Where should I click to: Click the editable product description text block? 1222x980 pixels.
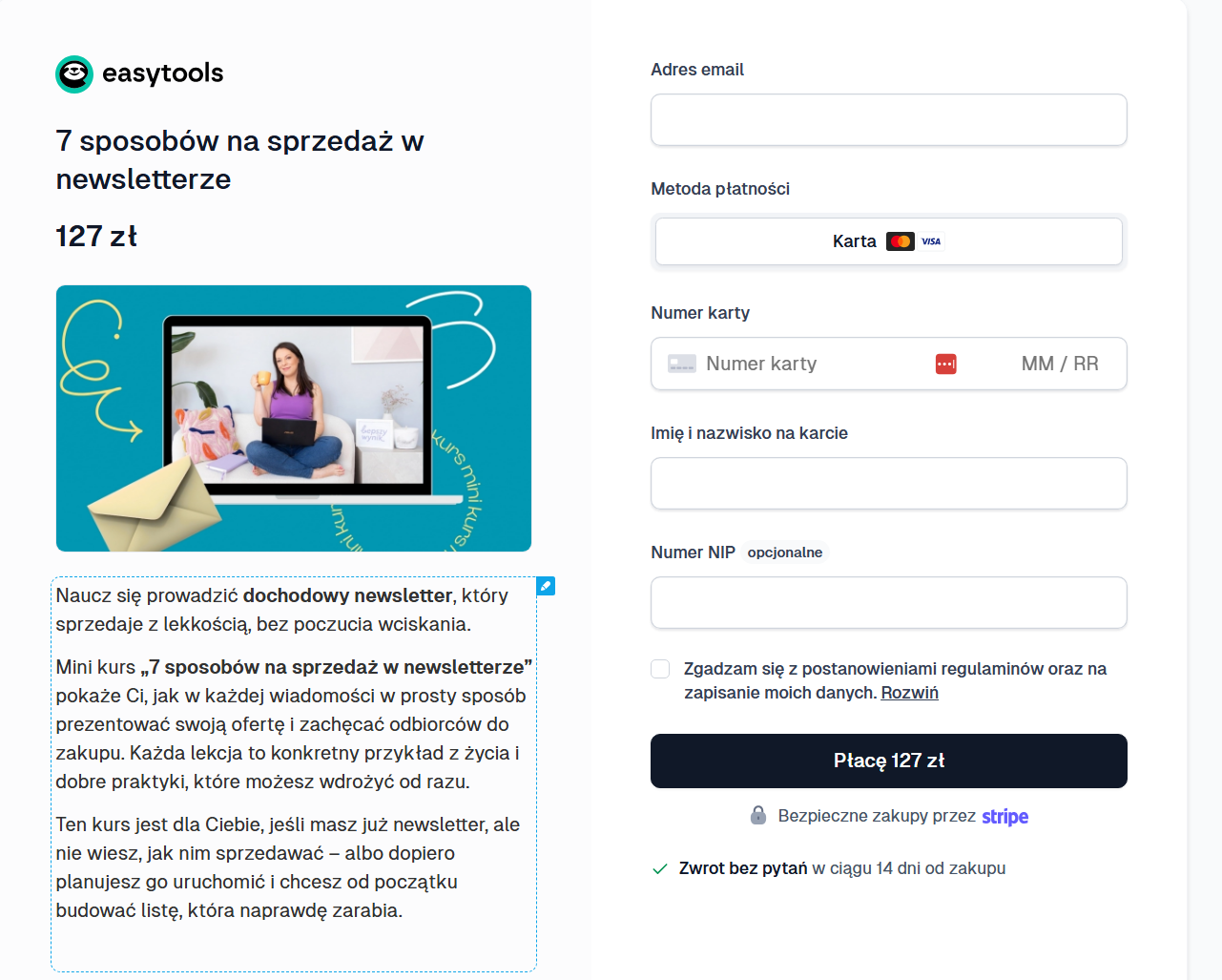point(294,774)
